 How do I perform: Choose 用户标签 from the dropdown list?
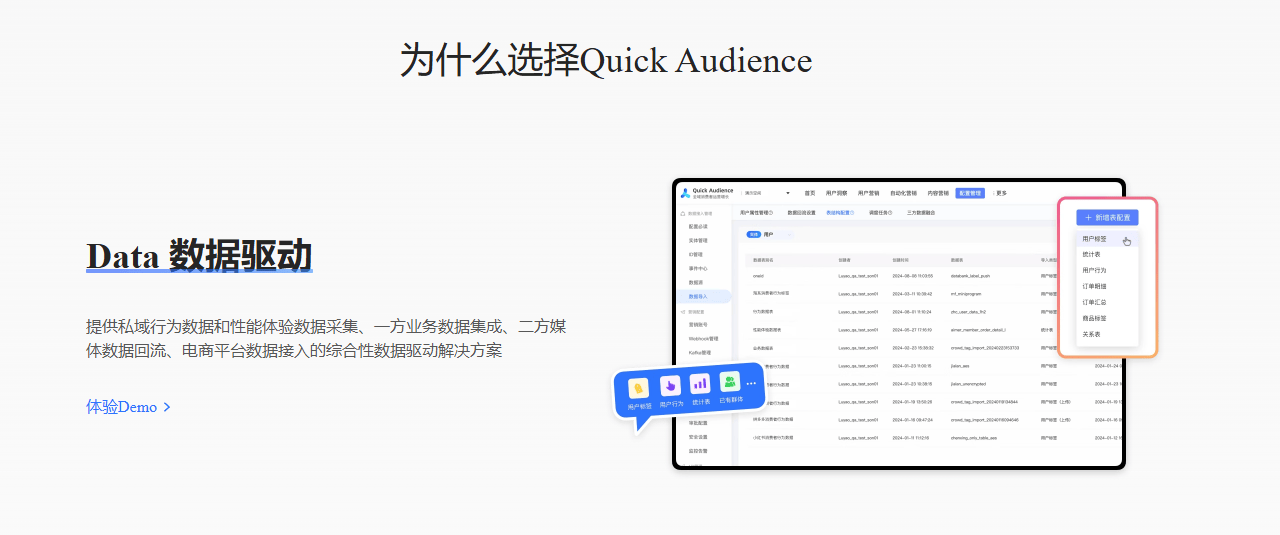coord(1095,239)
